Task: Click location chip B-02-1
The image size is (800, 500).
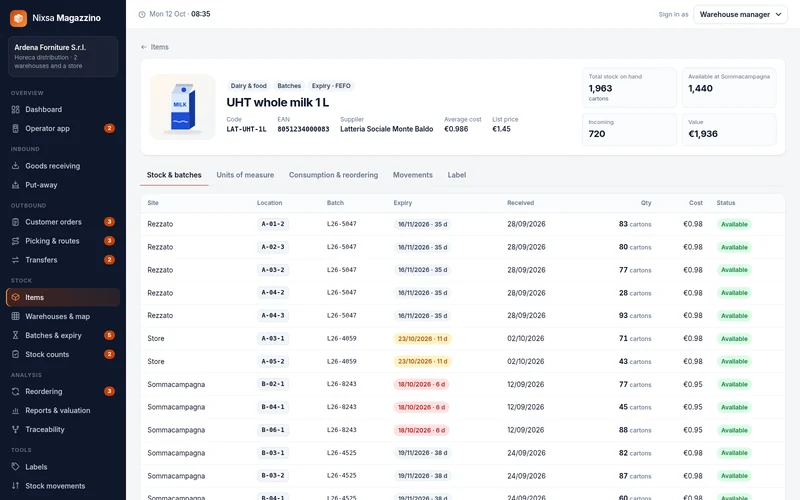Action: click(x=273, y=384)
